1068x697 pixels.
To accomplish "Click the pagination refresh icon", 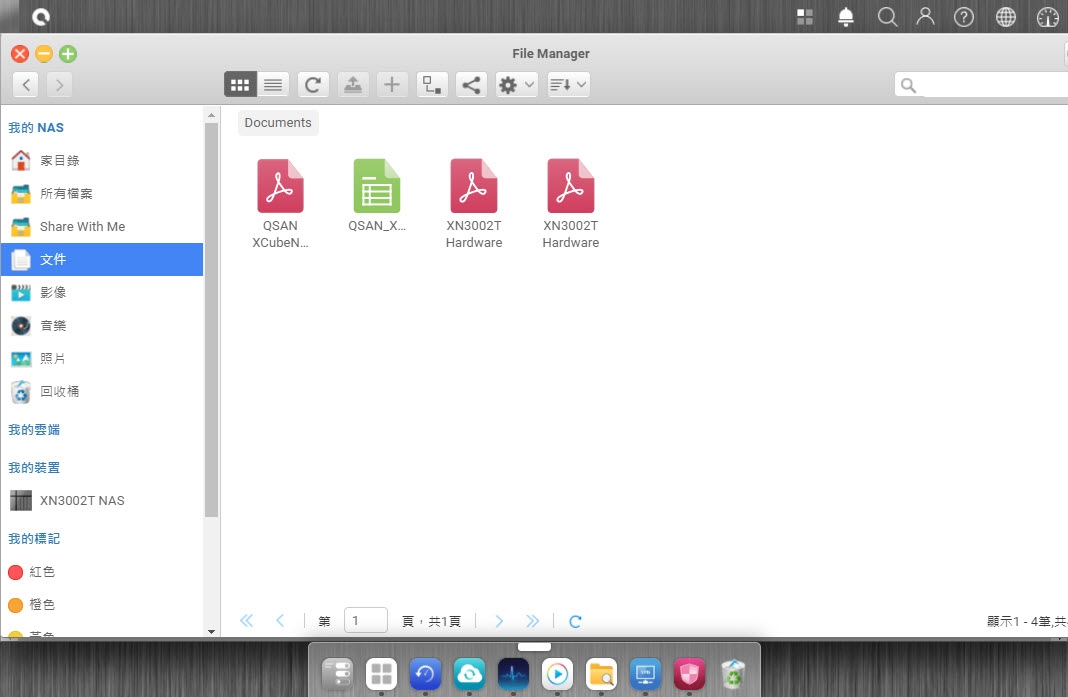I will tap(575, 621).
